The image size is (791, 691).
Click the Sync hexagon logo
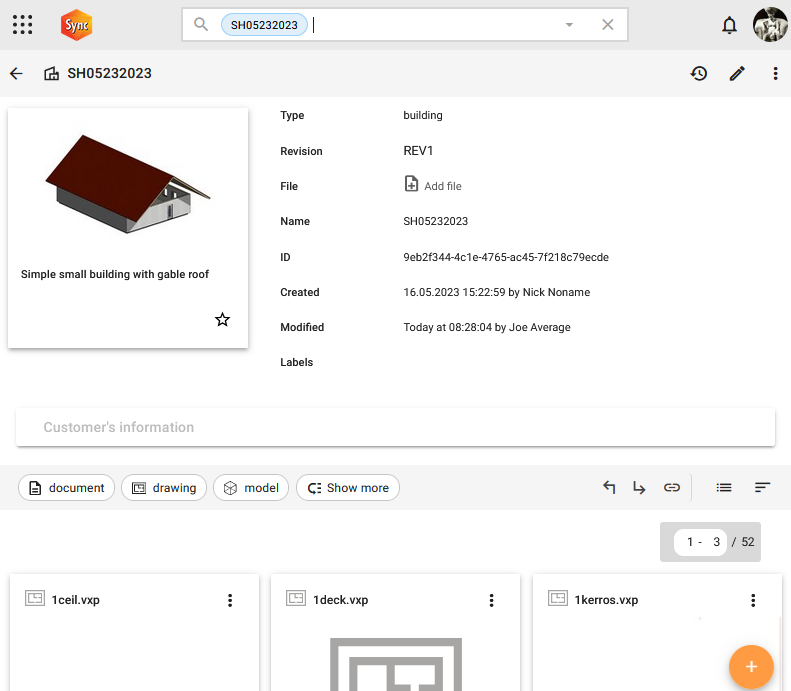coord(76,25)
